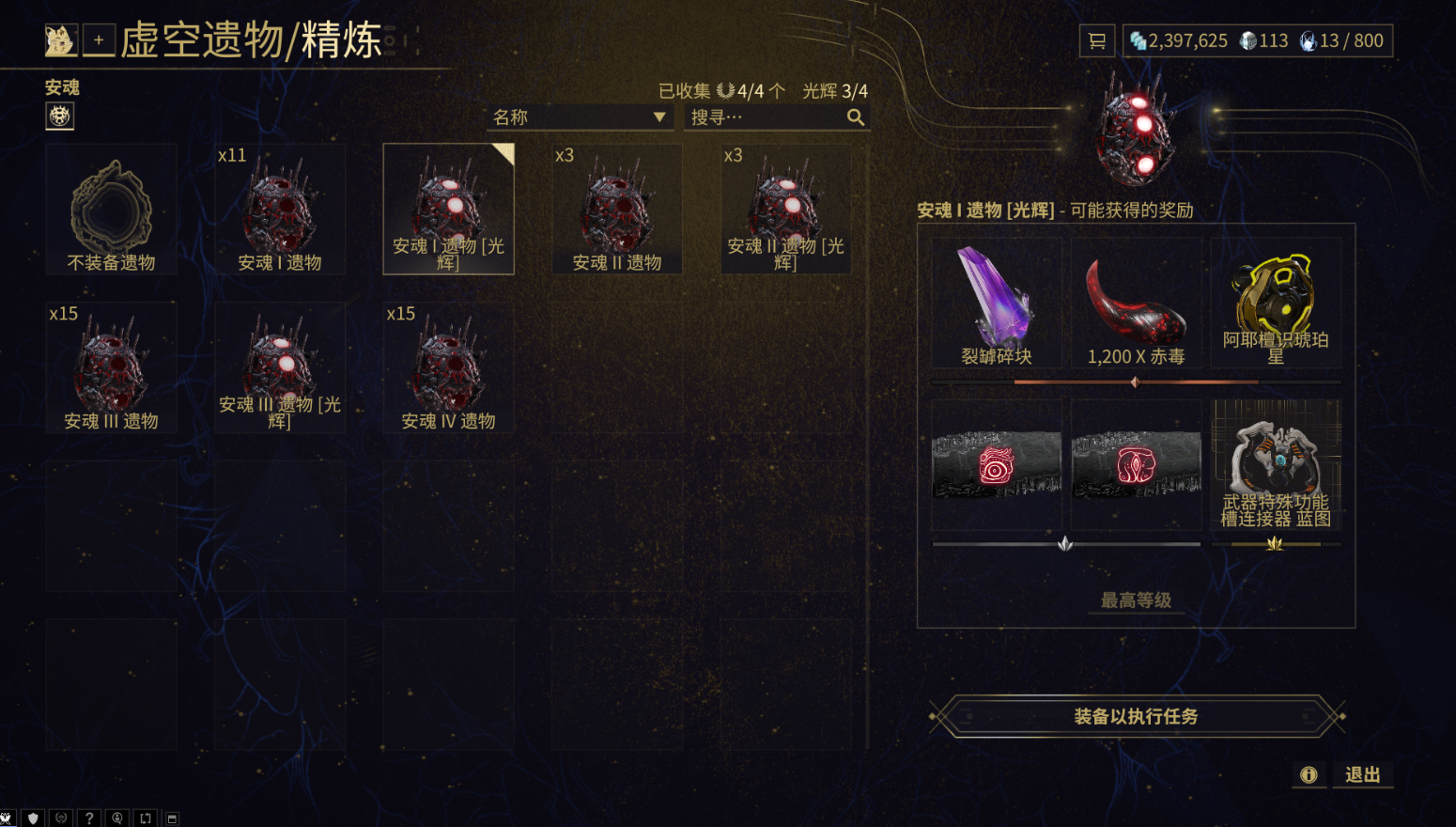The image size is (1456, 827).
Task: Click the kubrow profile avatar icon
Action: [61, 40]
